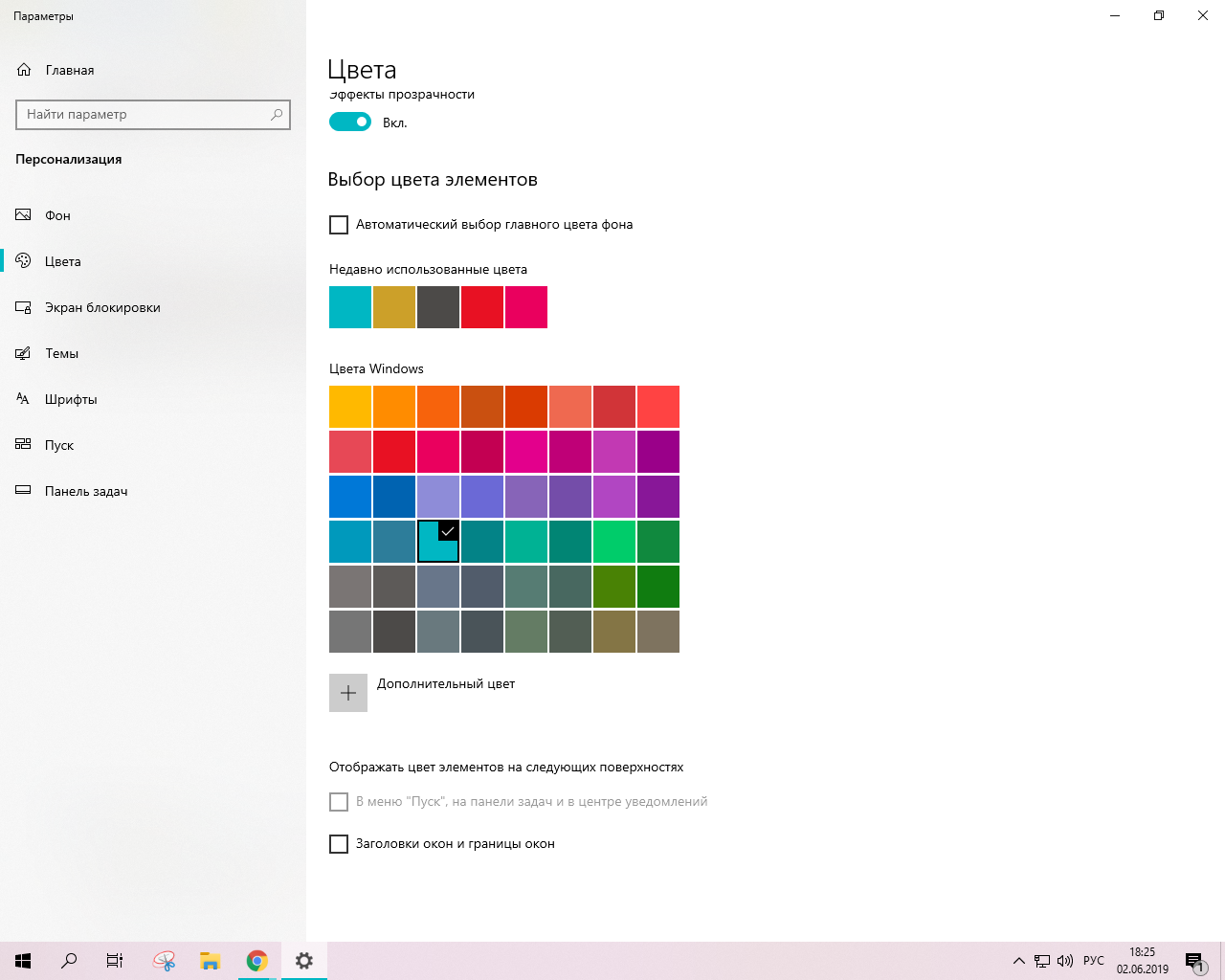Select the bright green Windows color swatch
Screen dimensions: 1225x980
coord(614,542)
